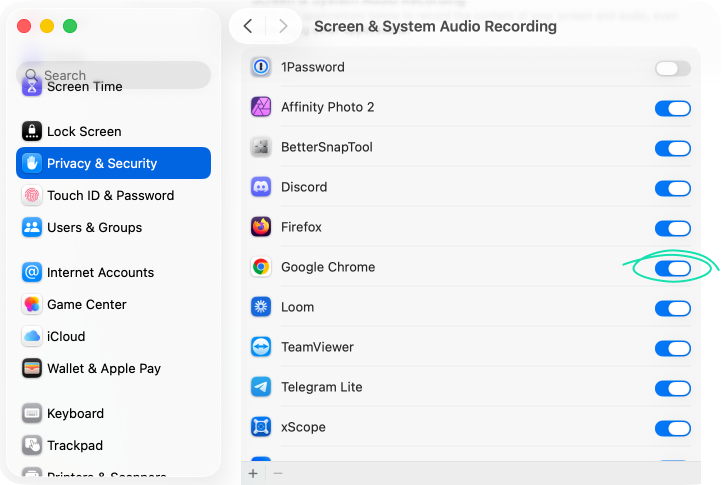The height and width of the screenshot is (485, 723).
Task: Toggle Affinity Photo 2 recording permission
Action: click(673, 109)
